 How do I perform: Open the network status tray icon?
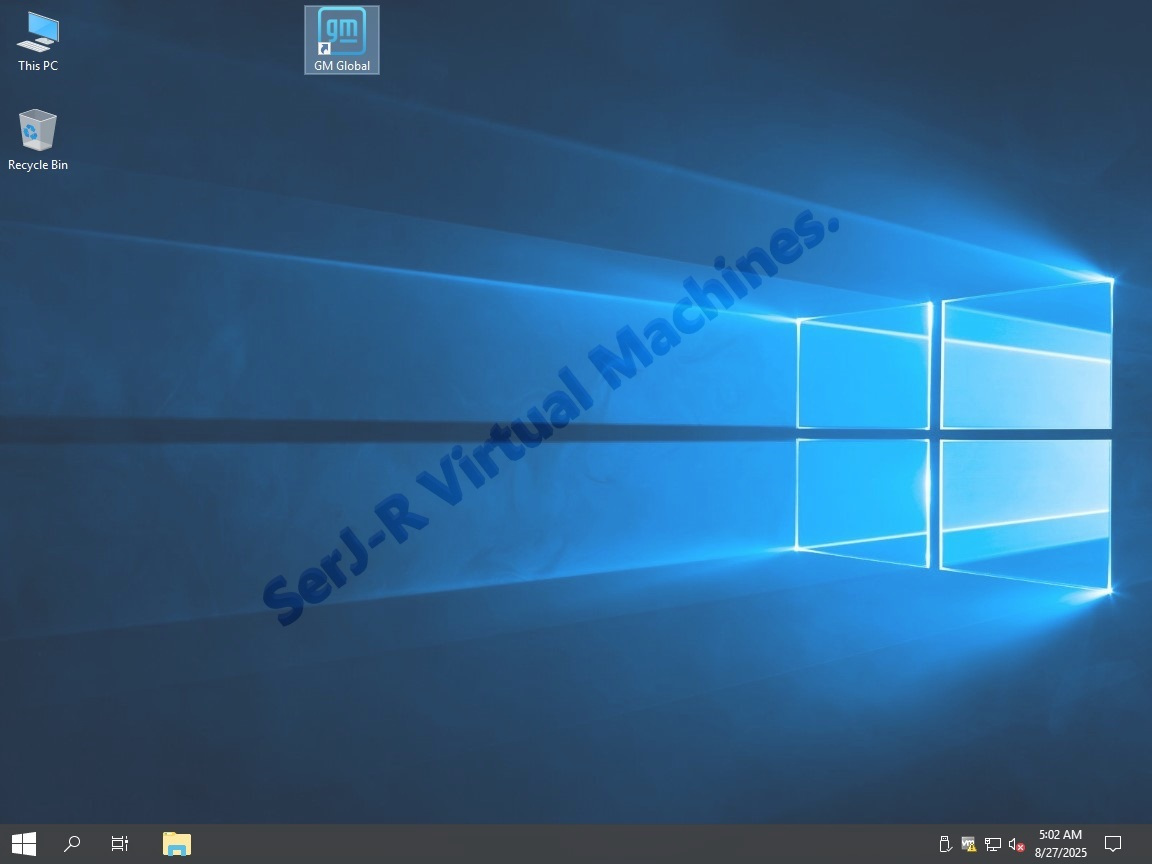point(992,844)
